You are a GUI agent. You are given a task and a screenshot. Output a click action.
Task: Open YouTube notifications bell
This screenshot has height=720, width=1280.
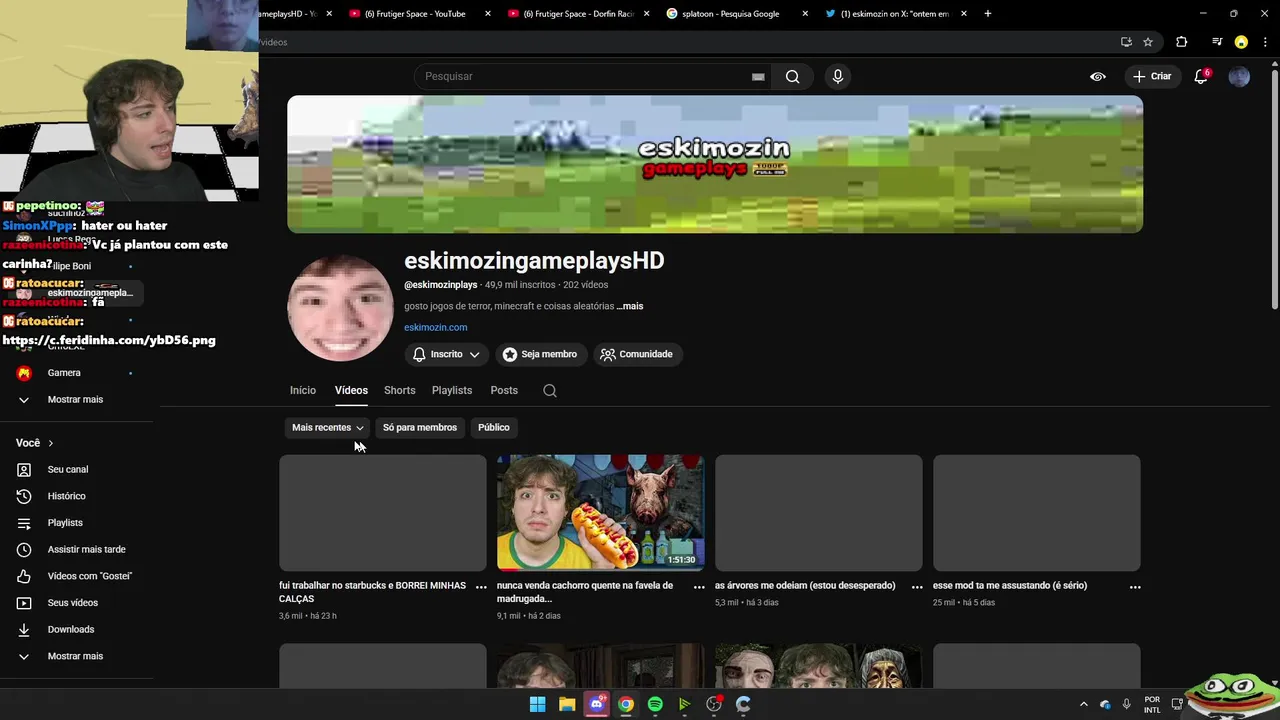click(1201, 76)
